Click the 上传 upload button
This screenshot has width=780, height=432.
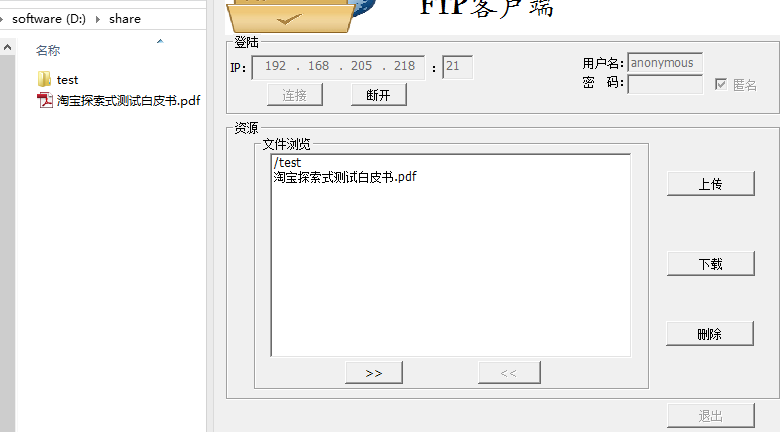(x=710, y=184)
